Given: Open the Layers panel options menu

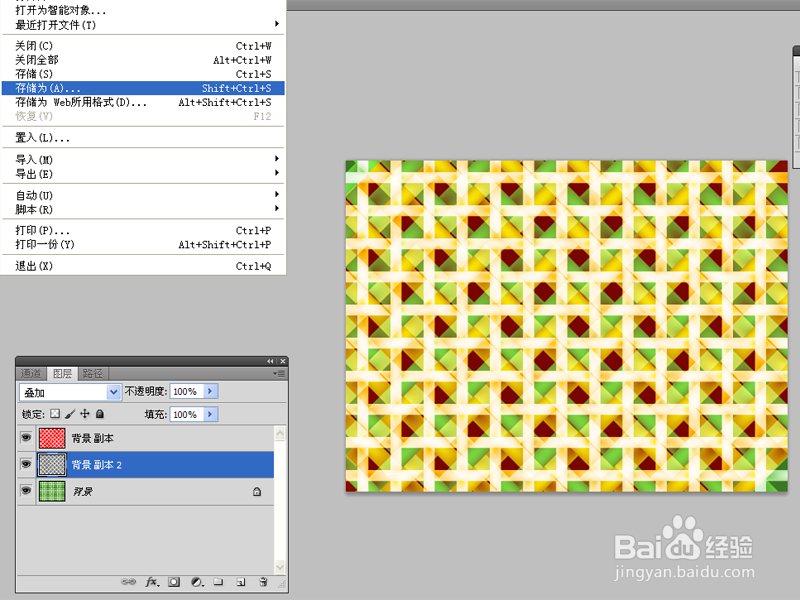Looking at the screenshot, I should point(279,373).
